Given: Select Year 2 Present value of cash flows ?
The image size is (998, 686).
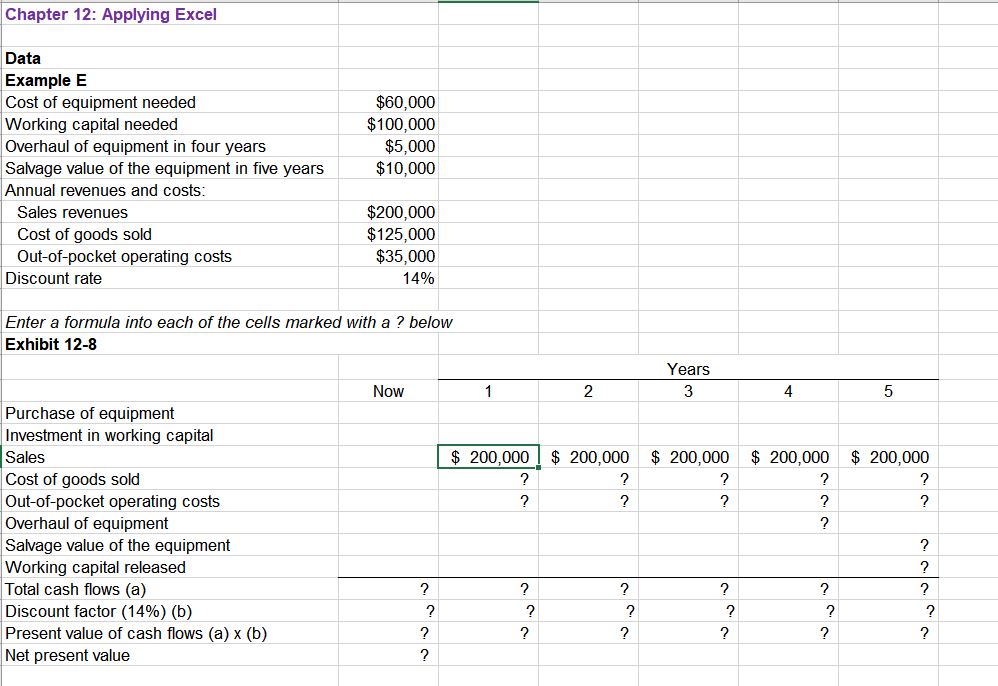Looking at the screenshot, I should click(x=588, y=633).
